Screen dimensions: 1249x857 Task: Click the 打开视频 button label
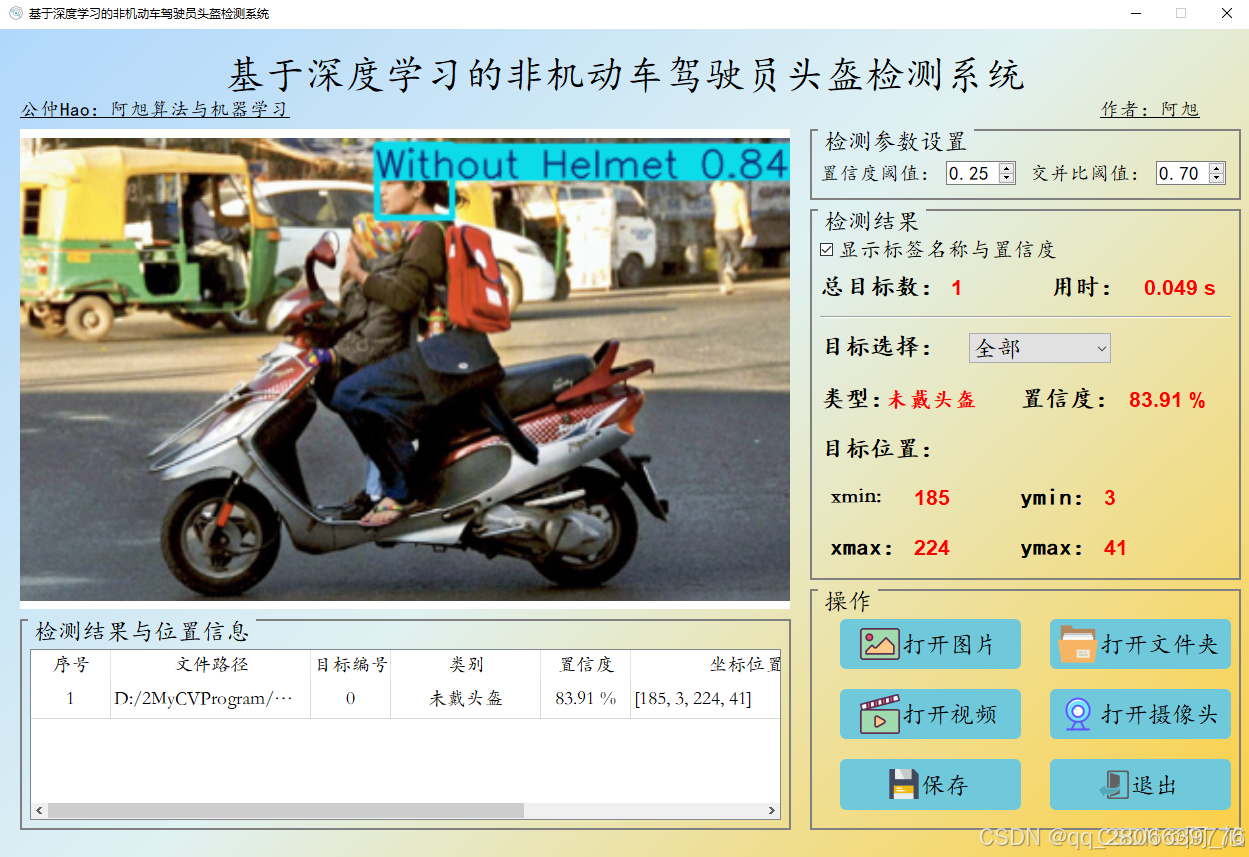949,715
